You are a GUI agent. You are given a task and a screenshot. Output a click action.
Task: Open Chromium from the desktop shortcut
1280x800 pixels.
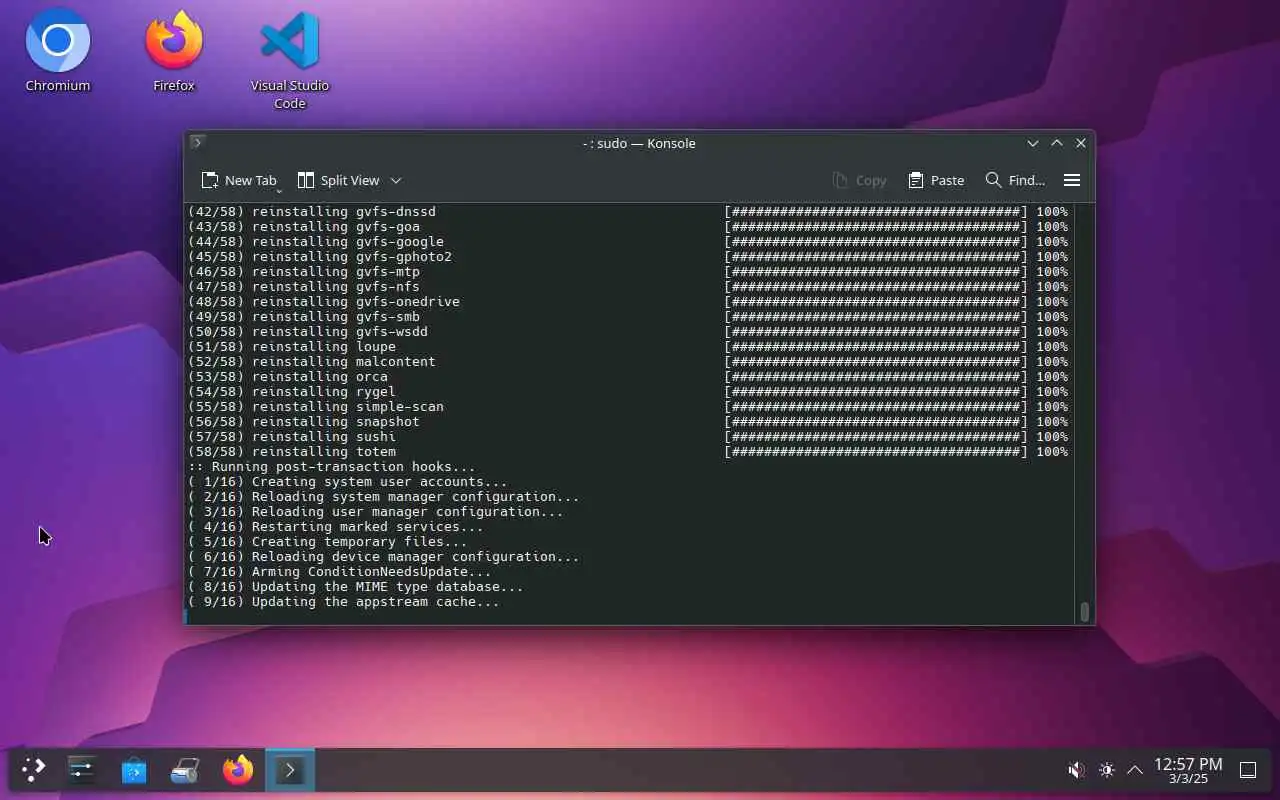(58, 53)
